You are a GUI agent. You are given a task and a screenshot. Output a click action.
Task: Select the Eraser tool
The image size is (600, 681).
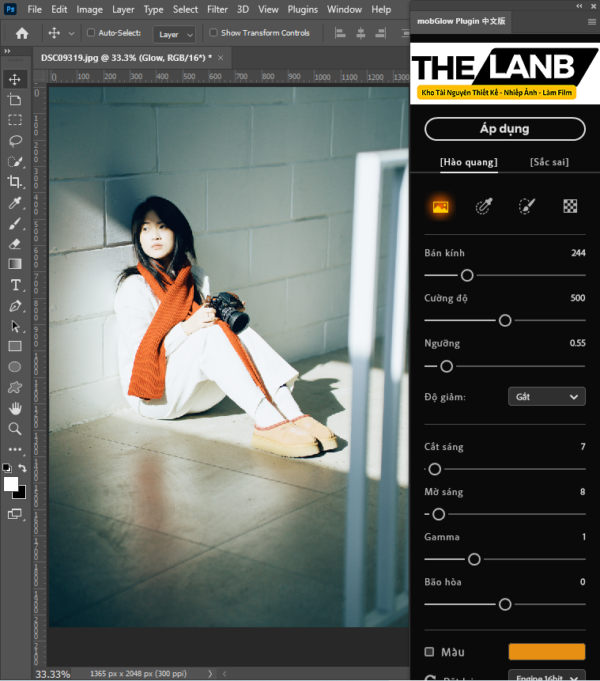click(x=15, y=243)
